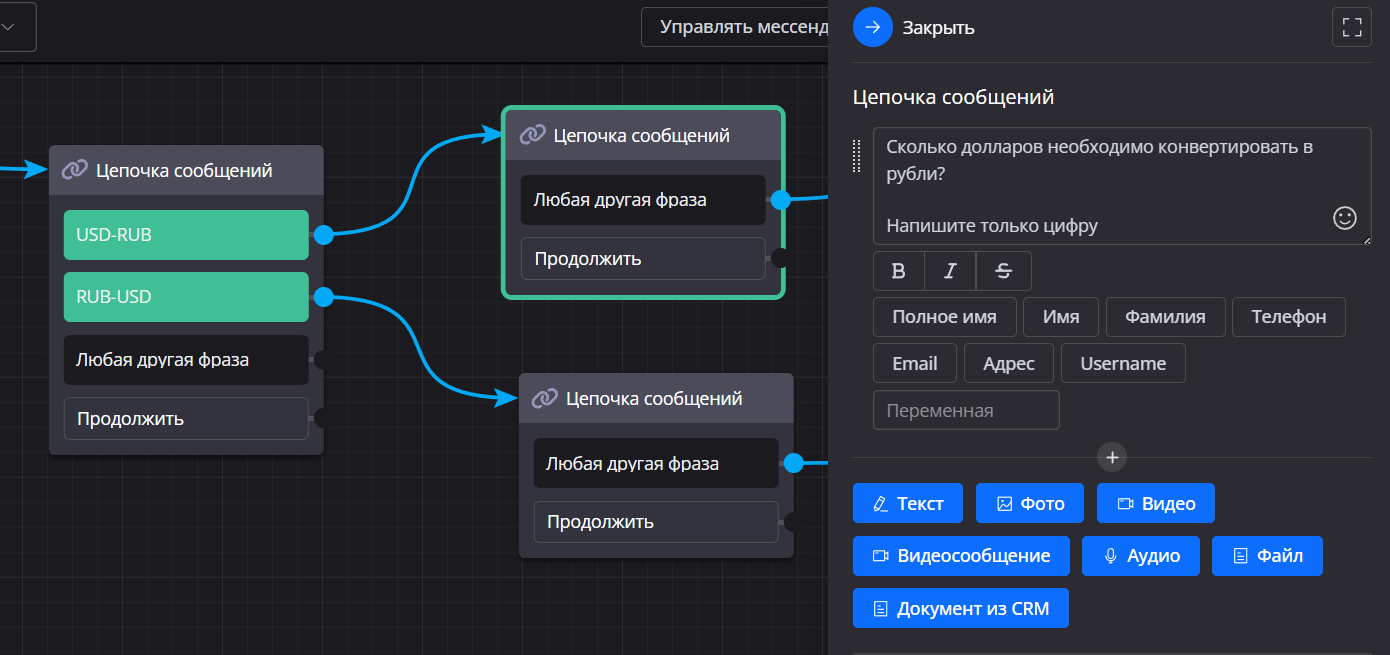
Task: Click the plus icon below the variables
Action: [x=1112, y=457]
